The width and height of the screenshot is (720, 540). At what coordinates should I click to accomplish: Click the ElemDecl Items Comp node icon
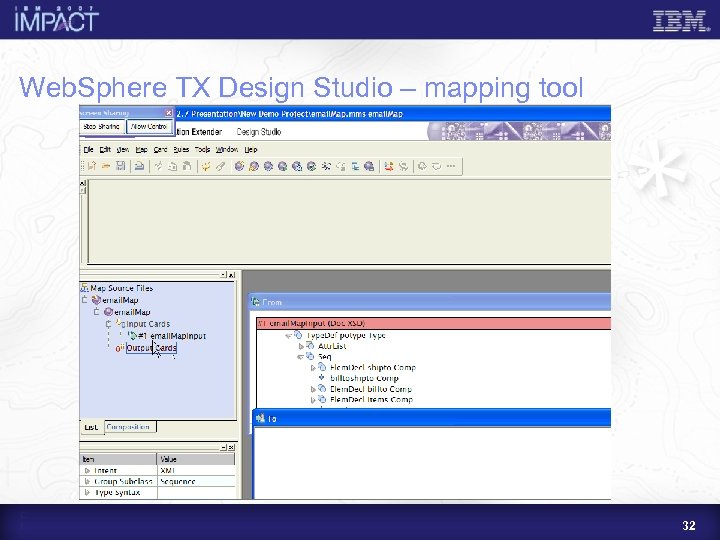pyautogui.click(x=322, y=399)
